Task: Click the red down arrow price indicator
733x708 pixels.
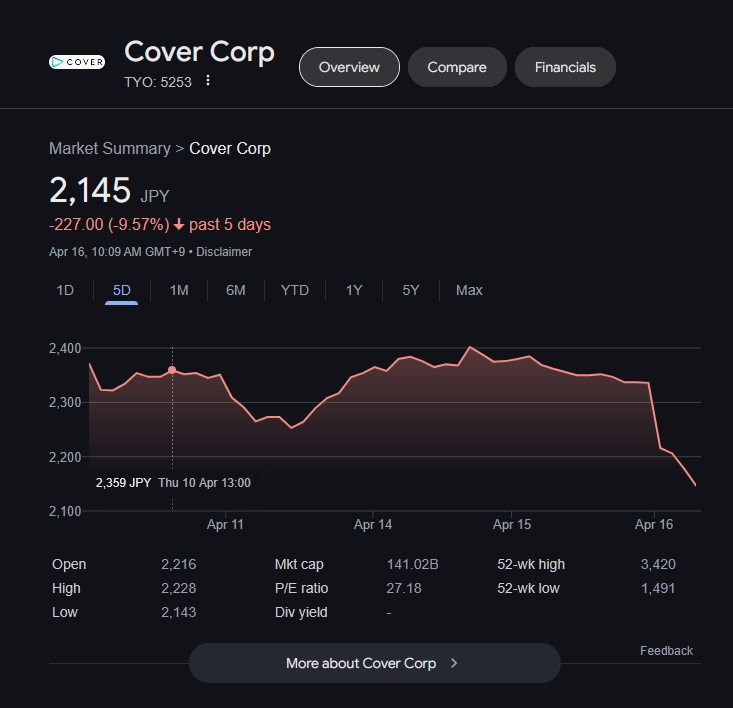Action: (x=179, y=225)
